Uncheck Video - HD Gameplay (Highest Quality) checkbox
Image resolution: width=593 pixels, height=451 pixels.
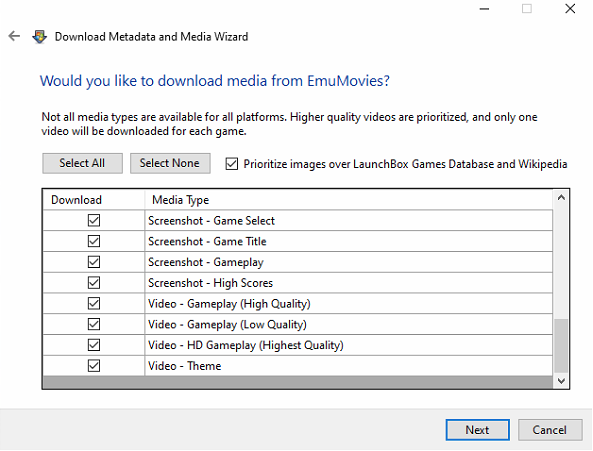click(x=94, y=345)
